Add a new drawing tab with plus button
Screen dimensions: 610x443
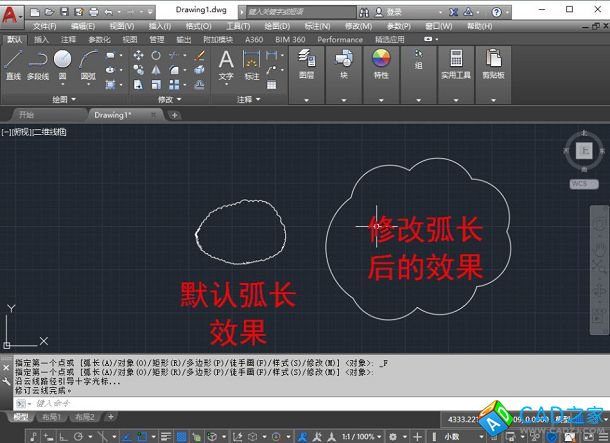pyautogui.click(x=174, y=115)
